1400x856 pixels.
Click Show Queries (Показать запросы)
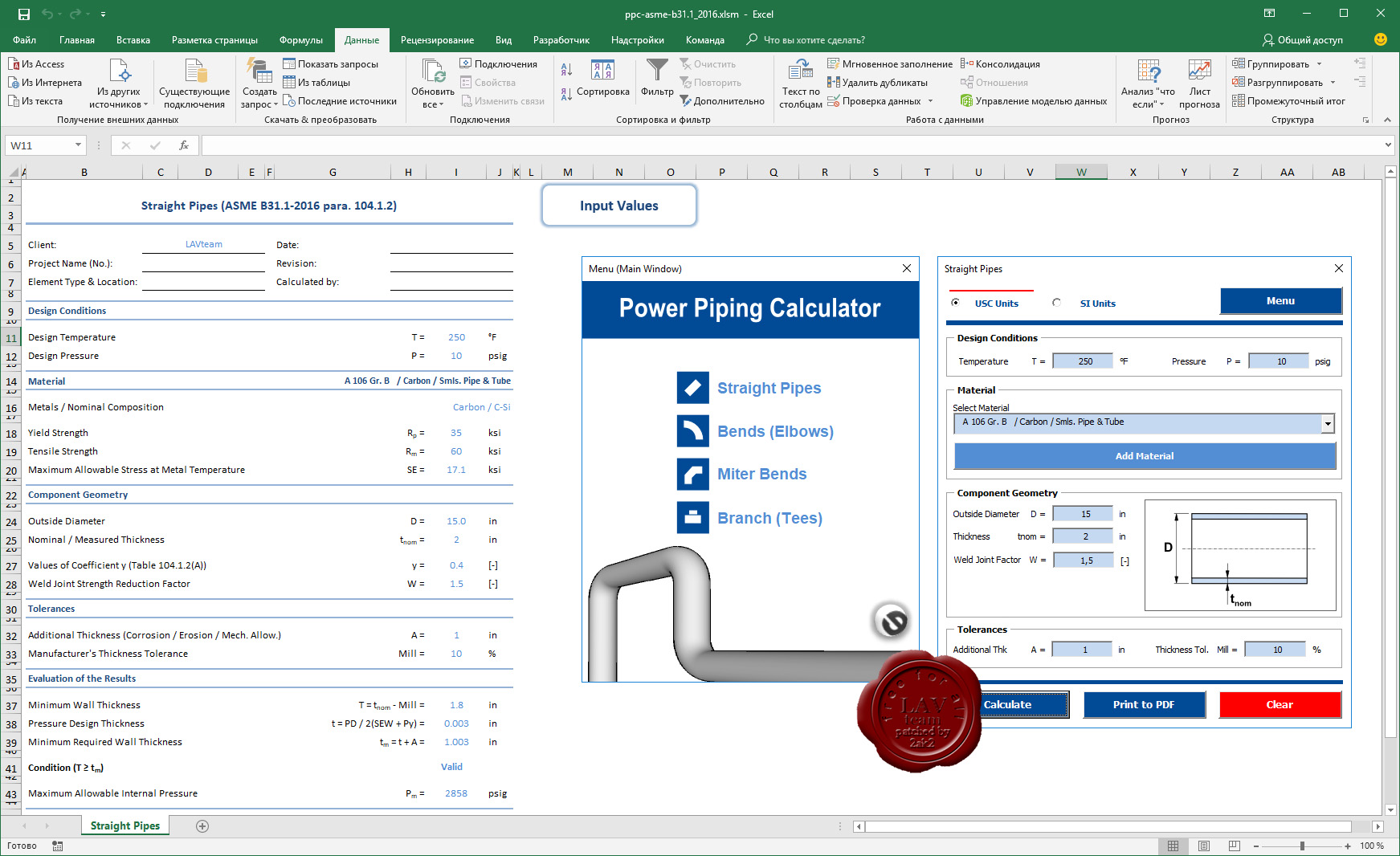tap(330, 64)
